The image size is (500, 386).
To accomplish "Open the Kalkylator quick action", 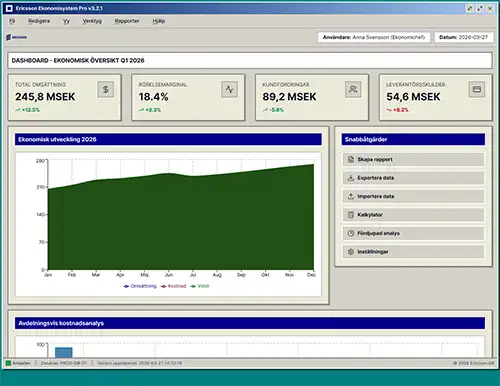I will point(413,215).
